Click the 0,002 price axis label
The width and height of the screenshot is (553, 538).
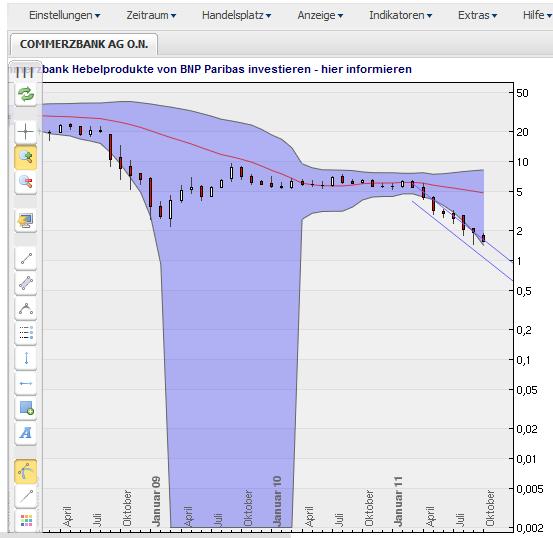[529, 528]
